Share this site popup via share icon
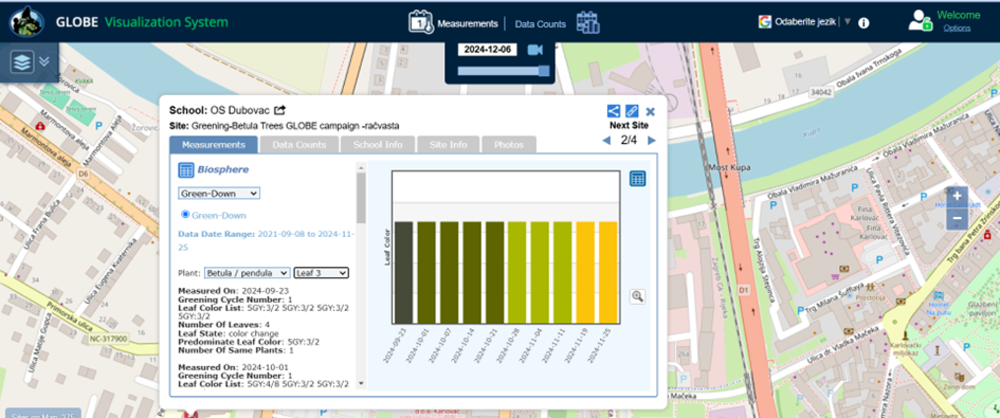The image size is (1000, 418). 613,111
